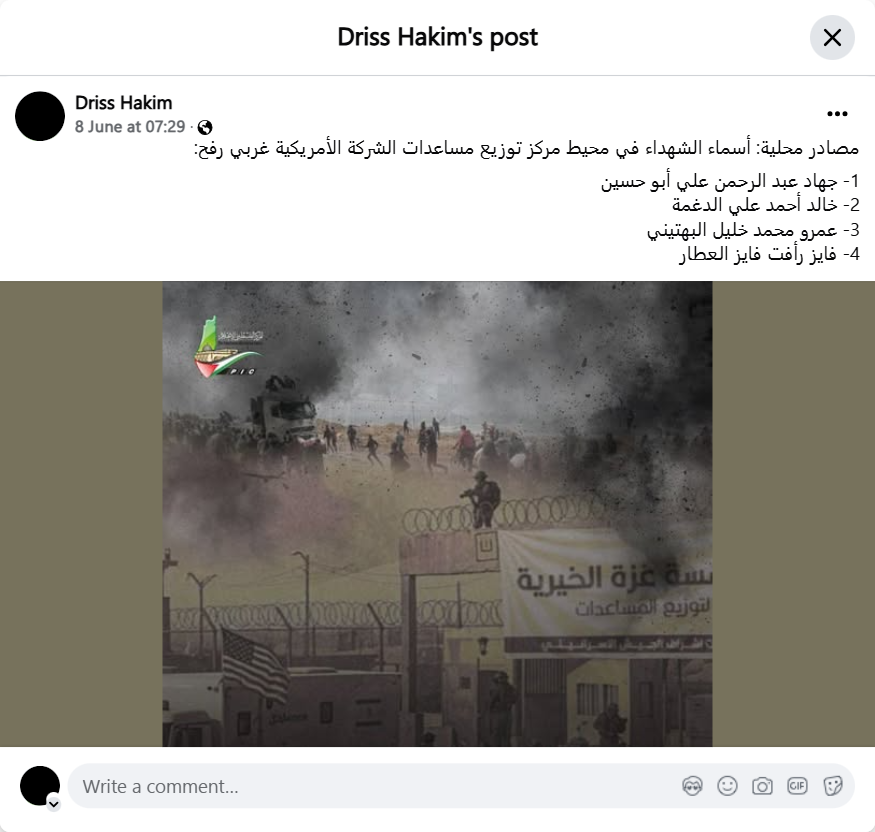Open the 8 June at 07:29 timestamp link
Image resolution: width=875 pixels, height=832 pixels.
tap(130, 127)
